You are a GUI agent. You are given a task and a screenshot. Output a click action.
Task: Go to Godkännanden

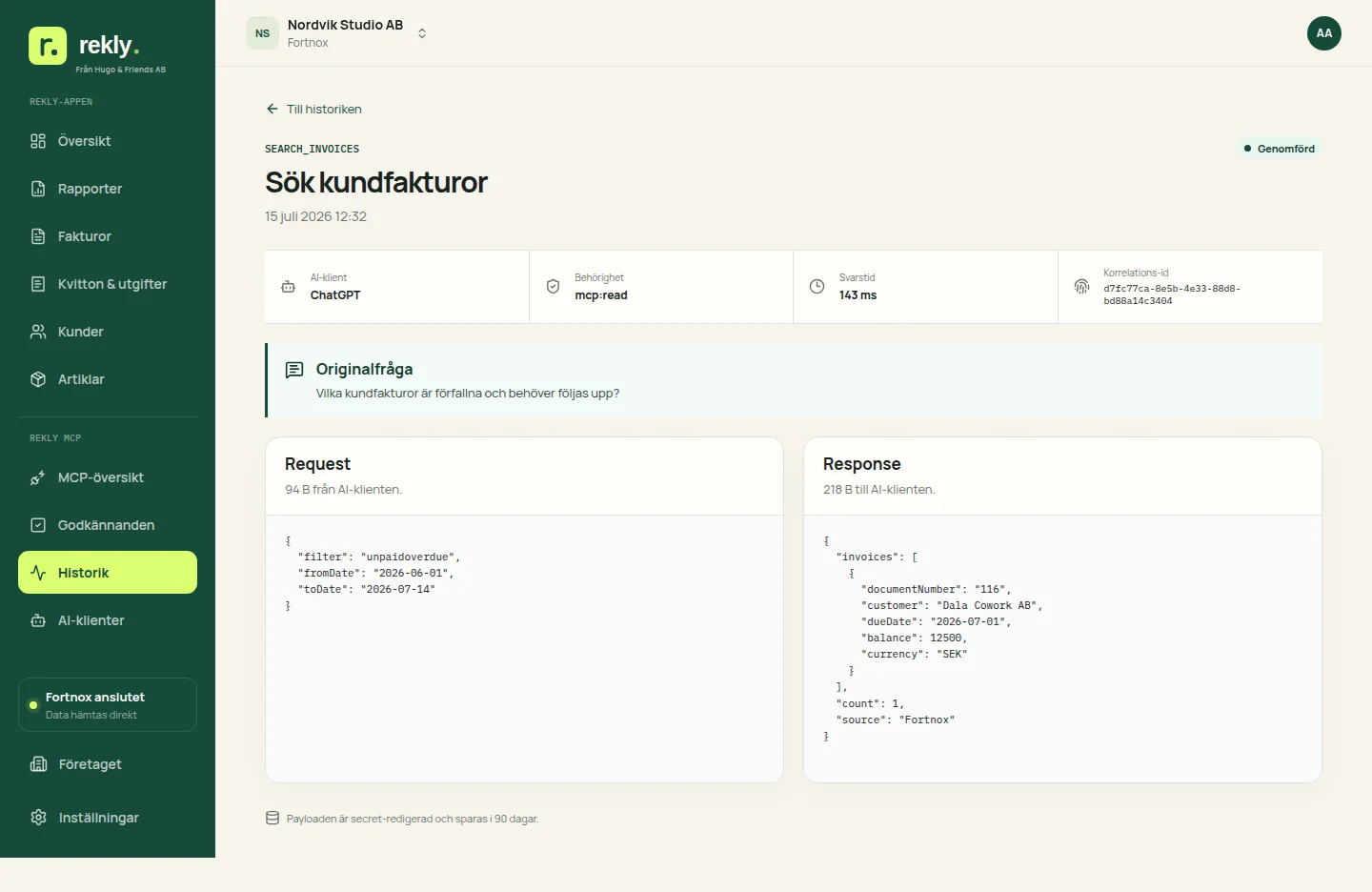point(108,525)
